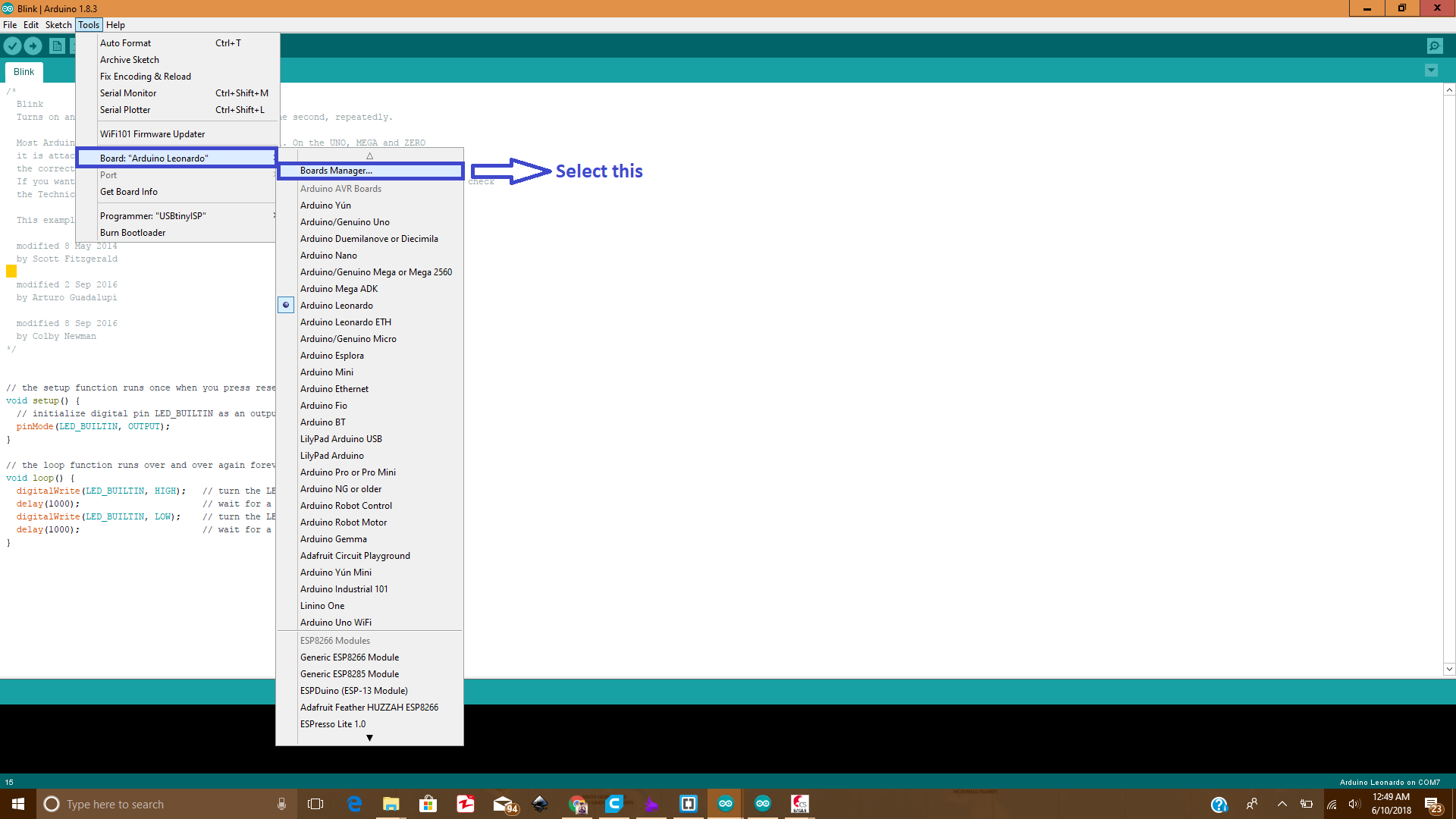Open Microsoft Edge from the taskbar
Viewport: 1456px width, 819px height.
pos(354,804)
